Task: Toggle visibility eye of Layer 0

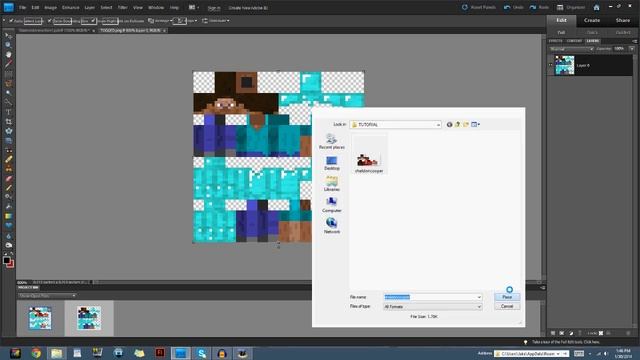Action: coord(550,65)
